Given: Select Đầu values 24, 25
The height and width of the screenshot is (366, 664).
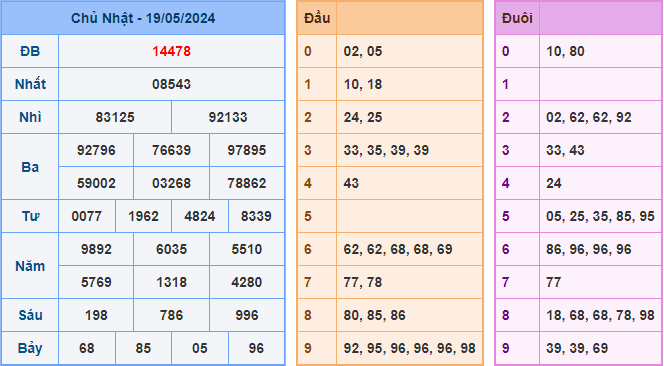Looking at the screenshot, I should (363, 117).
